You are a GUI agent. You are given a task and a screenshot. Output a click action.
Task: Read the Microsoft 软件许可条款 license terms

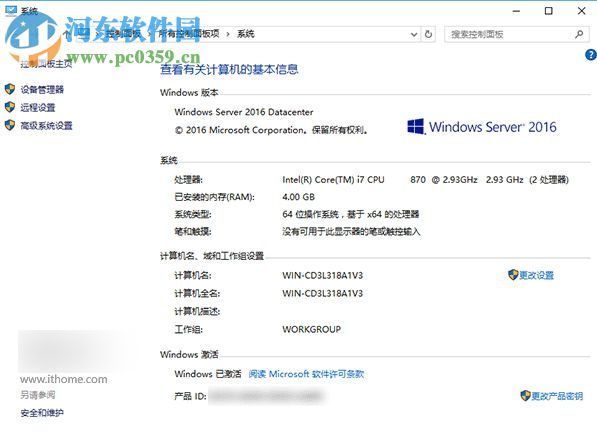[x=306, y=374]
